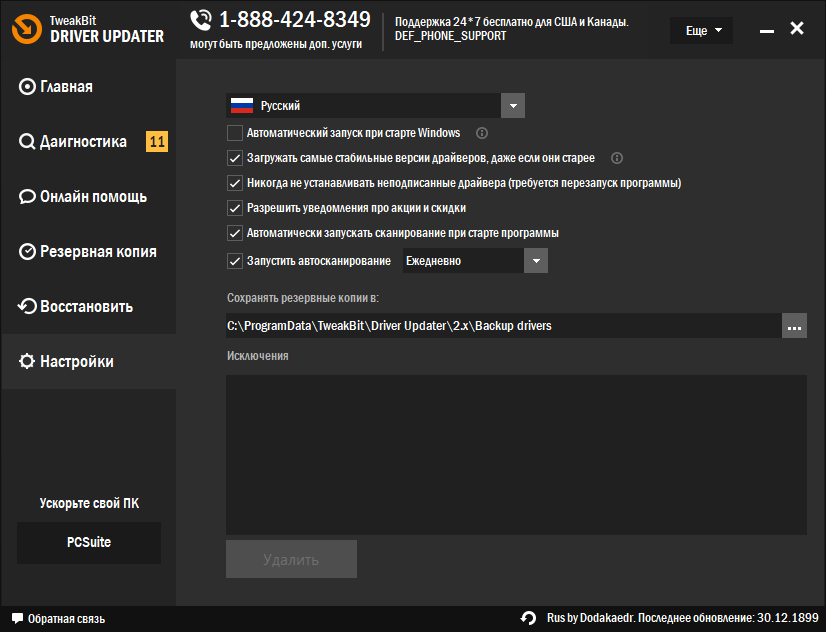Click inside the Исключения list box
Viewport: 826px width, 632px height.
516,455
